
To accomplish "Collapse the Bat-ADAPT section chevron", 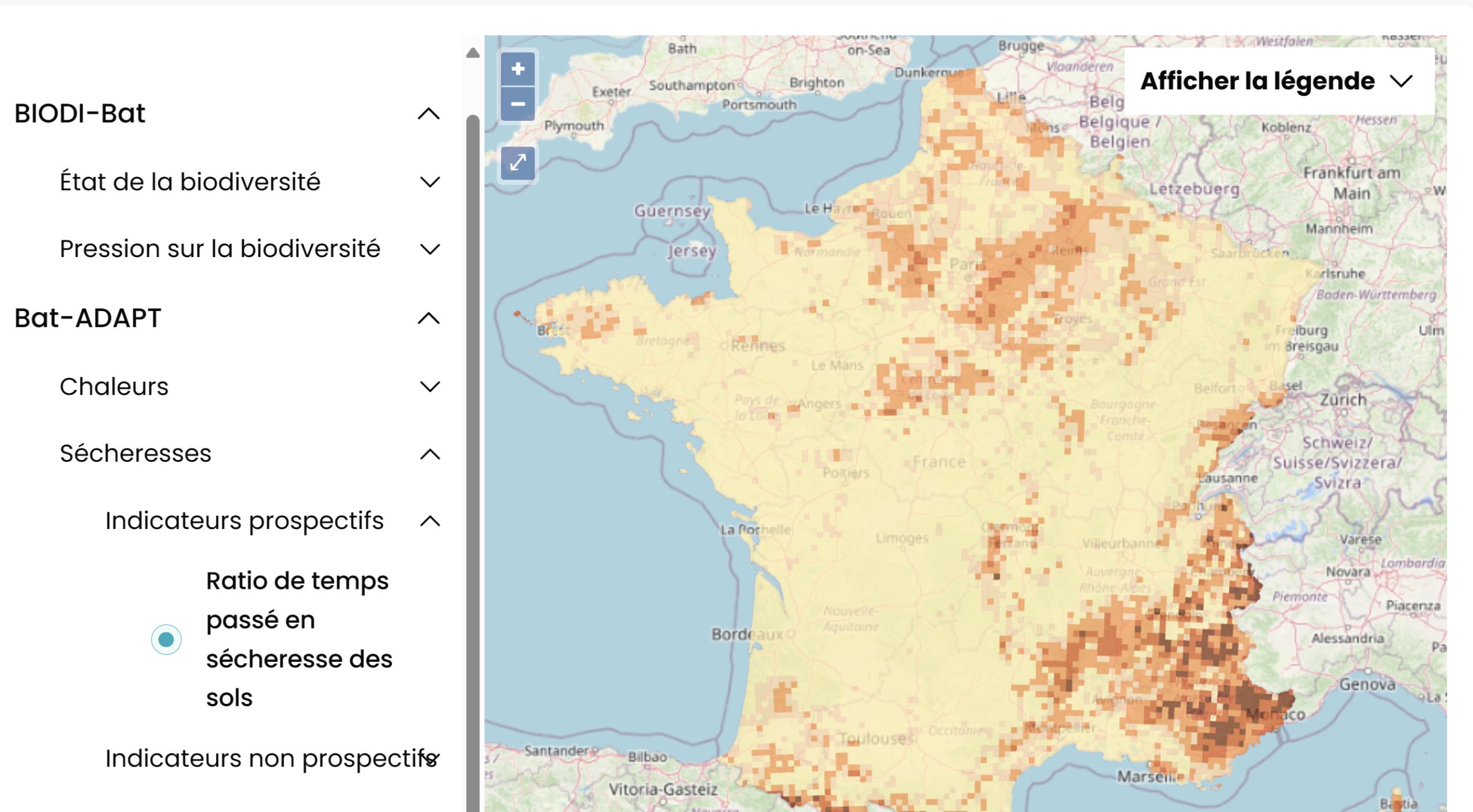I will [429, 319].
